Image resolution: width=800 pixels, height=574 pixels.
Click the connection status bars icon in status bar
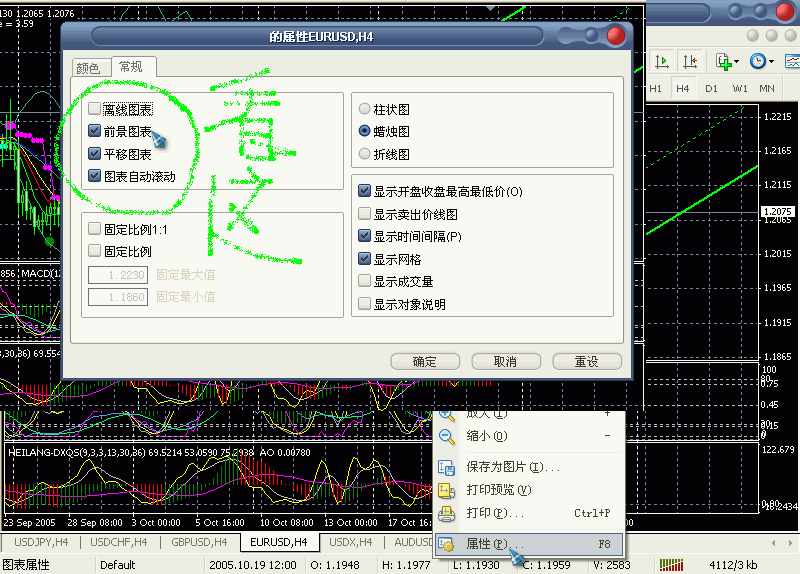(x=671, y=565)
